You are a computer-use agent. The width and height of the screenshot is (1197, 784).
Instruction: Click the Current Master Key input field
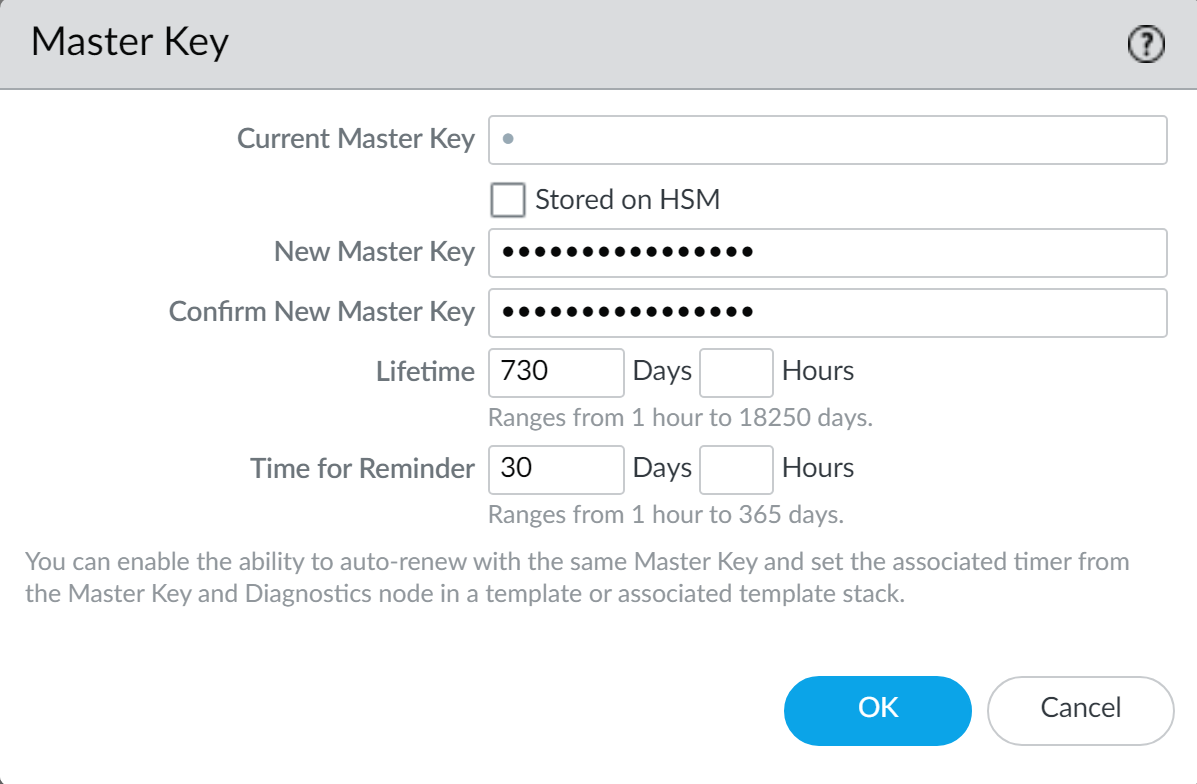(827, 140)
